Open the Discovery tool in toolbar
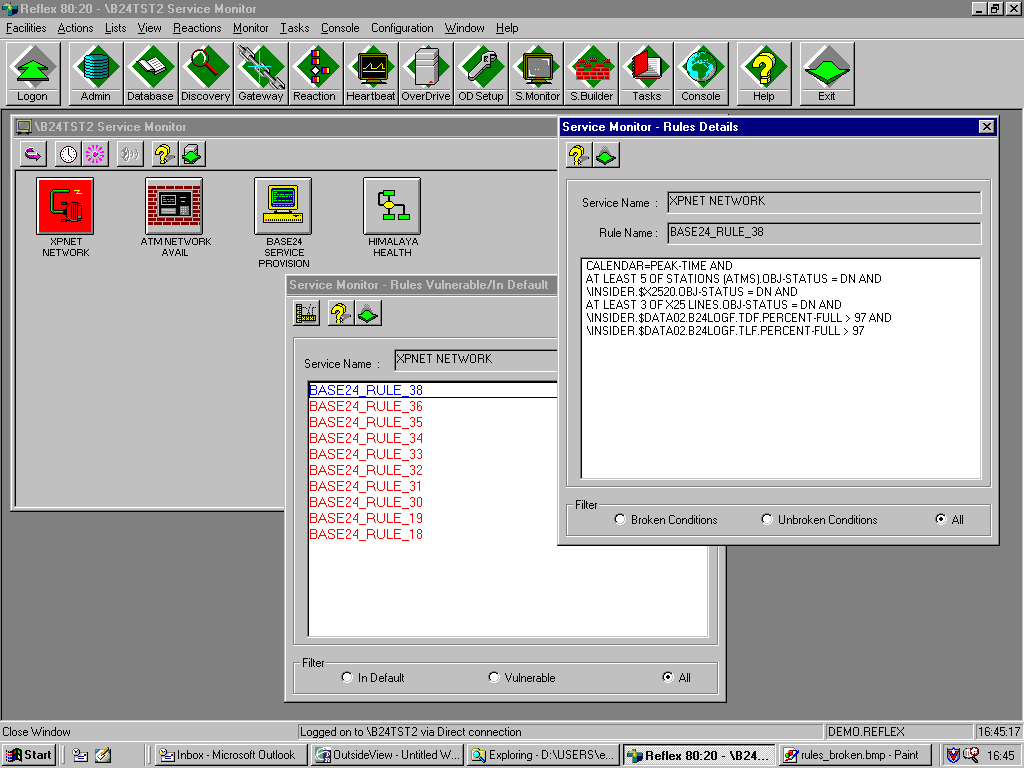The width and height of the screenshot is (1024, 768). tap(205, 73)
